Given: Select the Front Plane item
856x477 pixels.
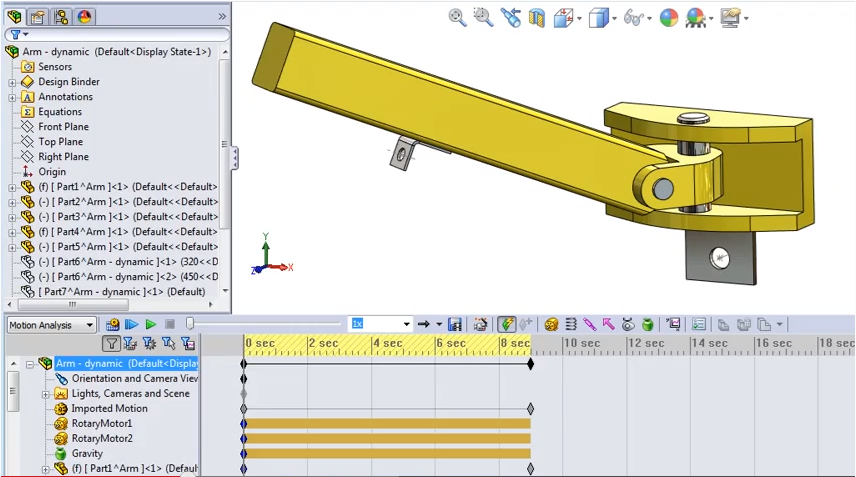Looking at the screenshot, I should (63, 127).
